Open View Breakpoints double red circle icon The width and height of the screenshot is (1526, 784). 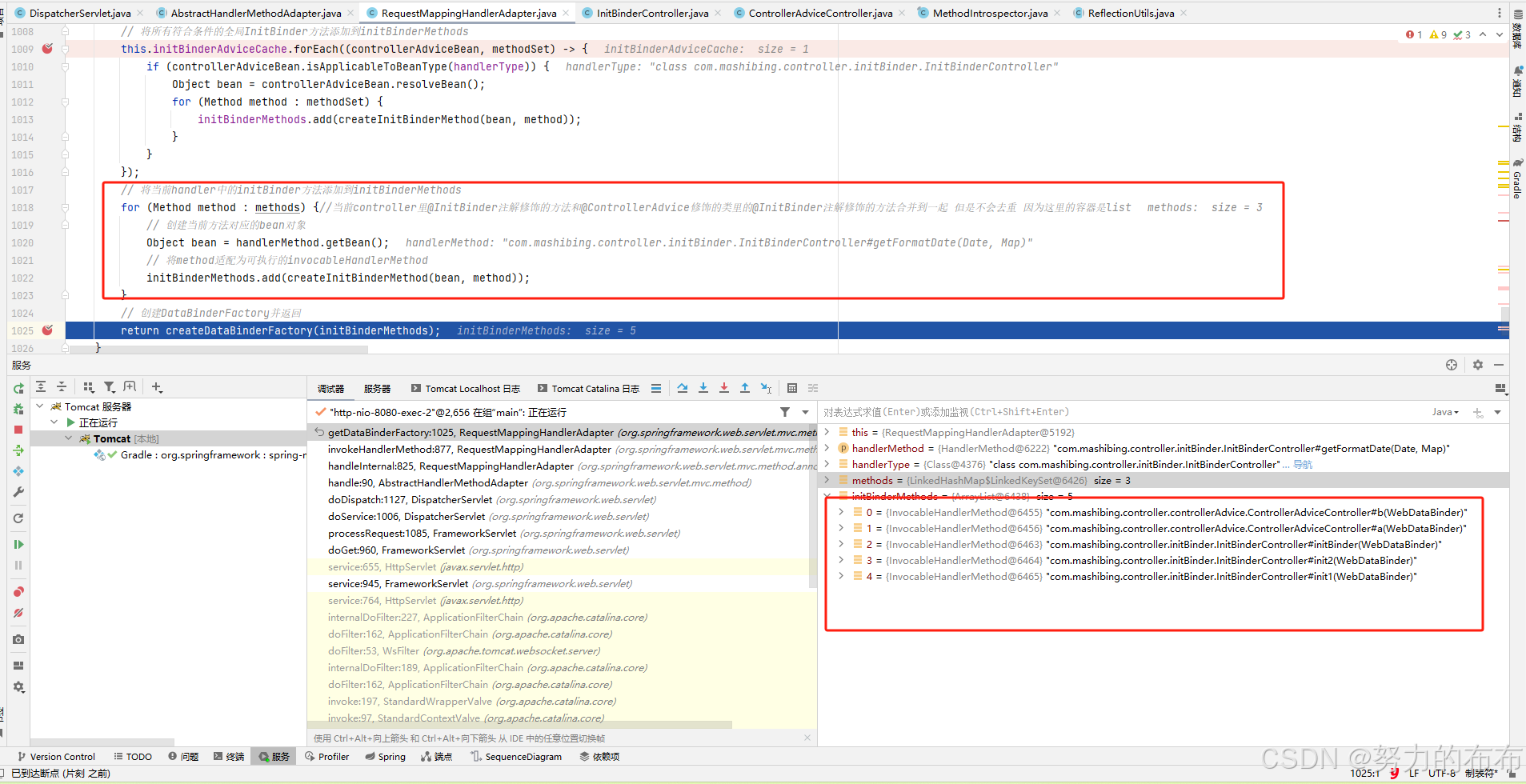click(18, 592)
